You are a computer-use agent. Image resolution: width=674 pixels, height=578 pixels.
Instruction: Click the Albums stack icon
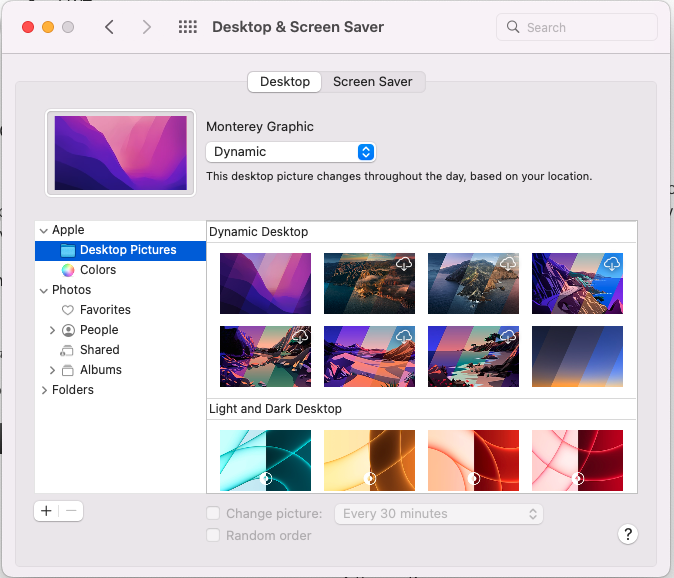click(67, 370)
